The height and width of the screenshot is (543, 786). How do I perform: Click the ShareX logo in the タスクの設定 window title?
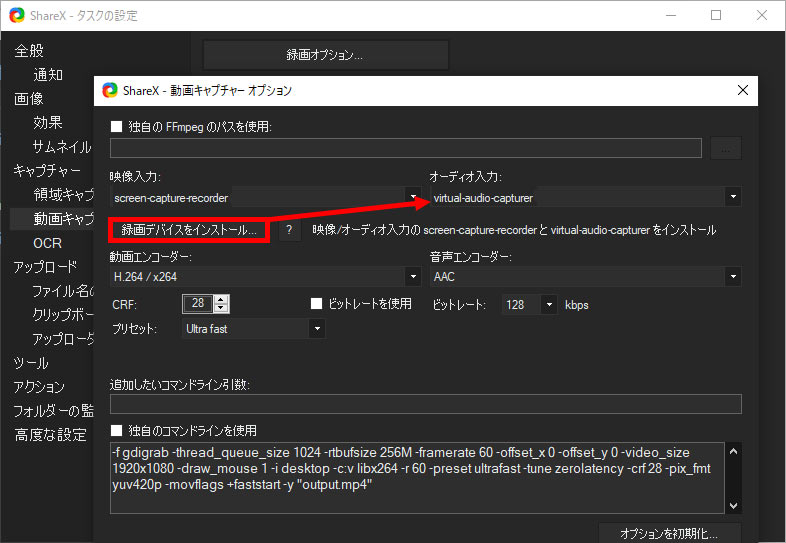point(17,15)
